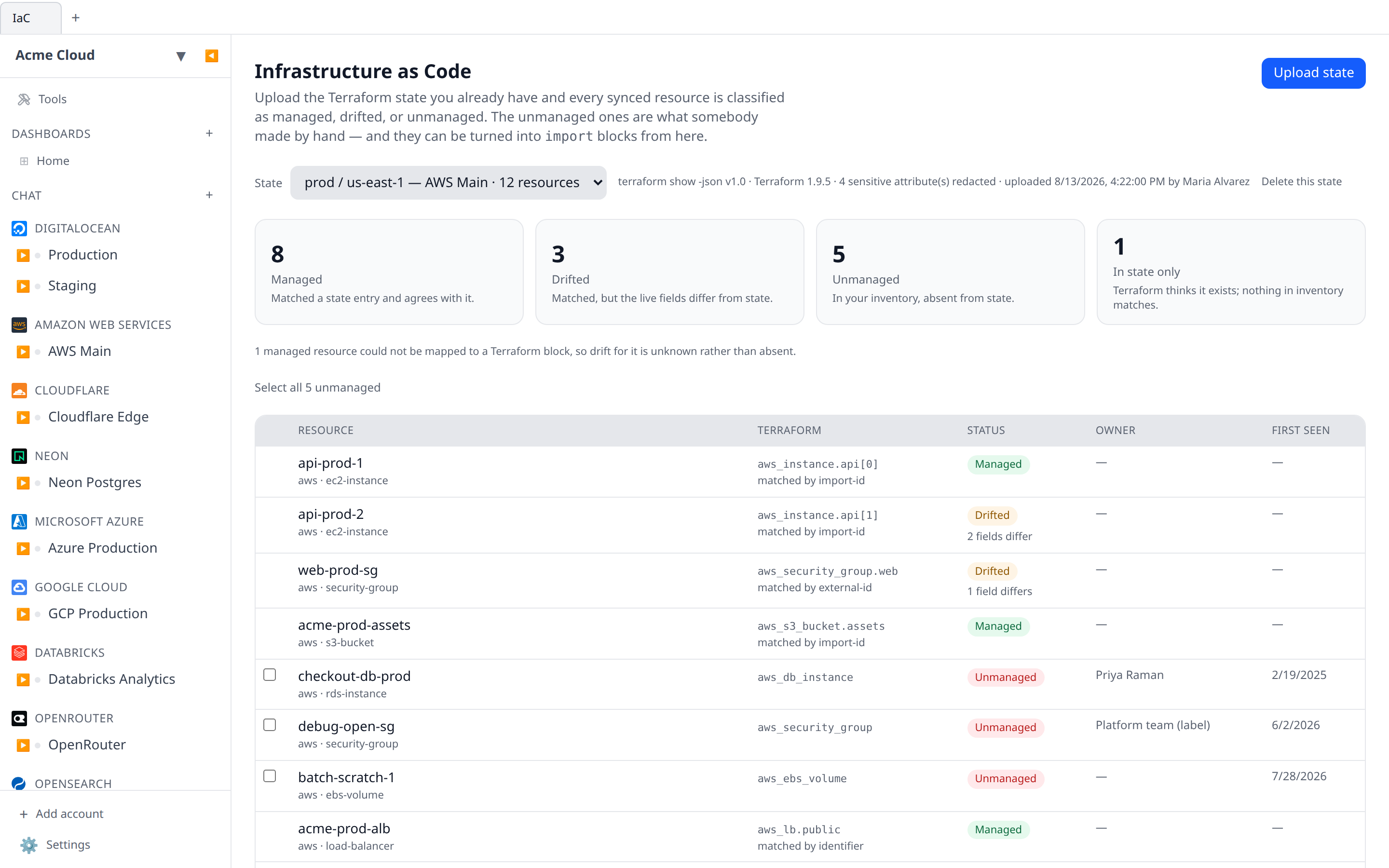Click Select all 5 unmanaged
This screenshot has height=868, width=1389.
[x=317, y=388]
